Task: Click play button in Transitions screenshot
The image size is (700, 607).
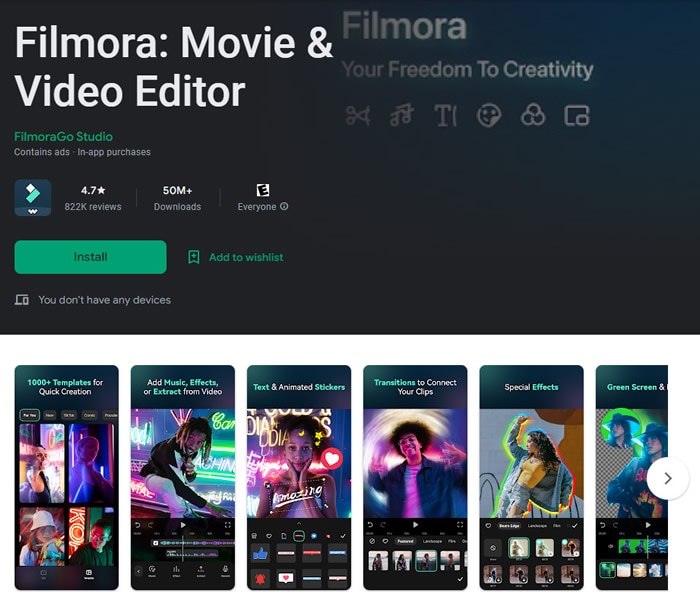Action: click(415, 525)
